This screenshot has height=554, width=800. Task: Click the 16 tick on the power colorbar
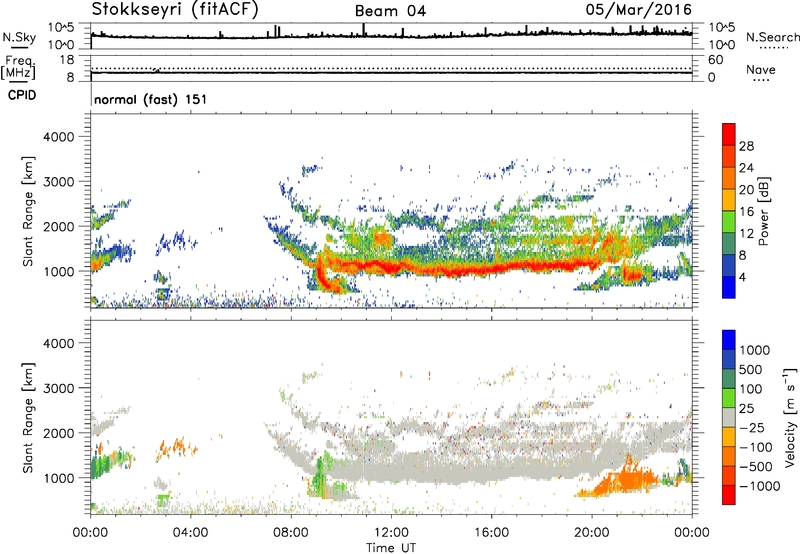746,212
